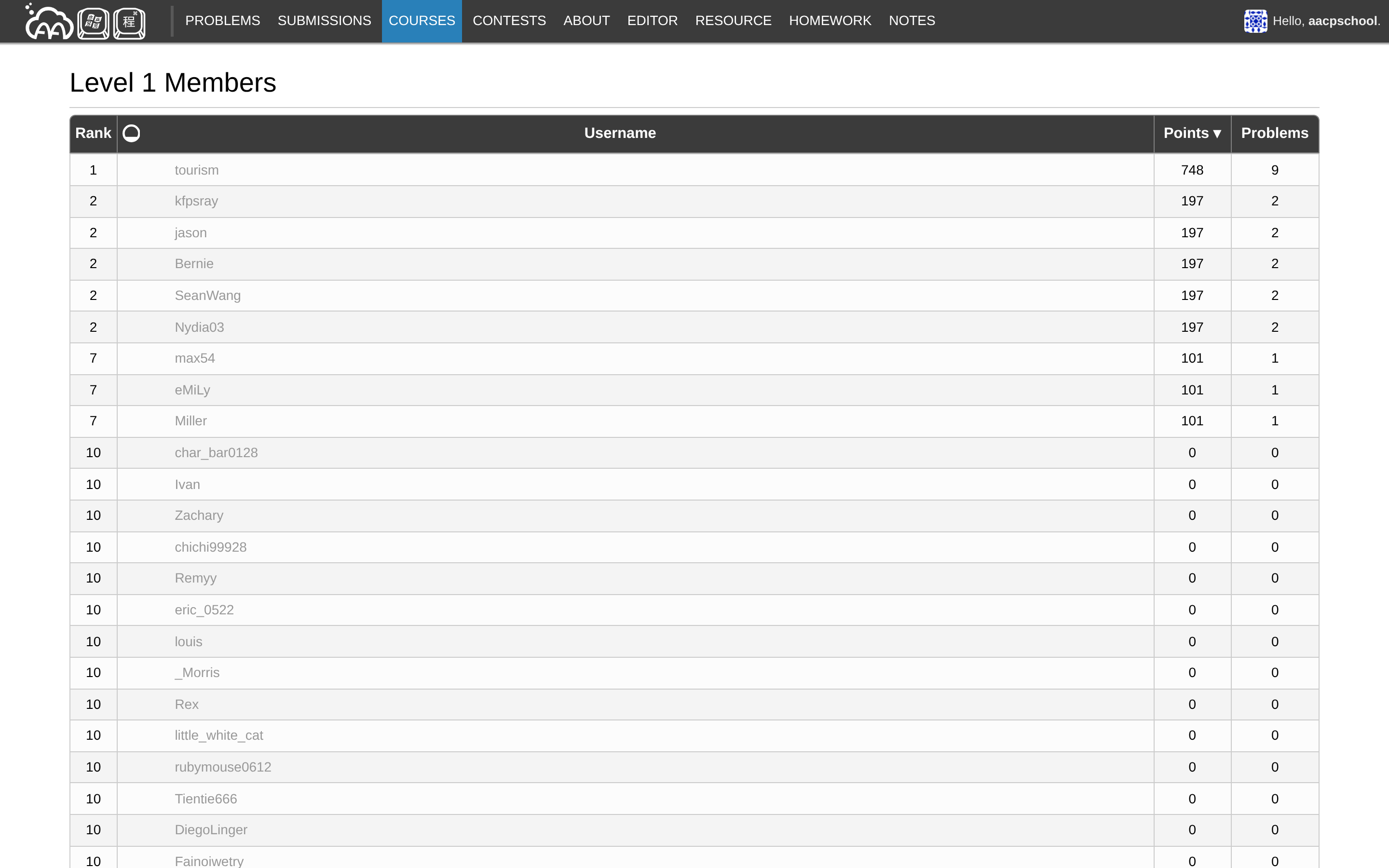Toggle the circle icon in table header

pyautogui.click(x=132, y=133)
